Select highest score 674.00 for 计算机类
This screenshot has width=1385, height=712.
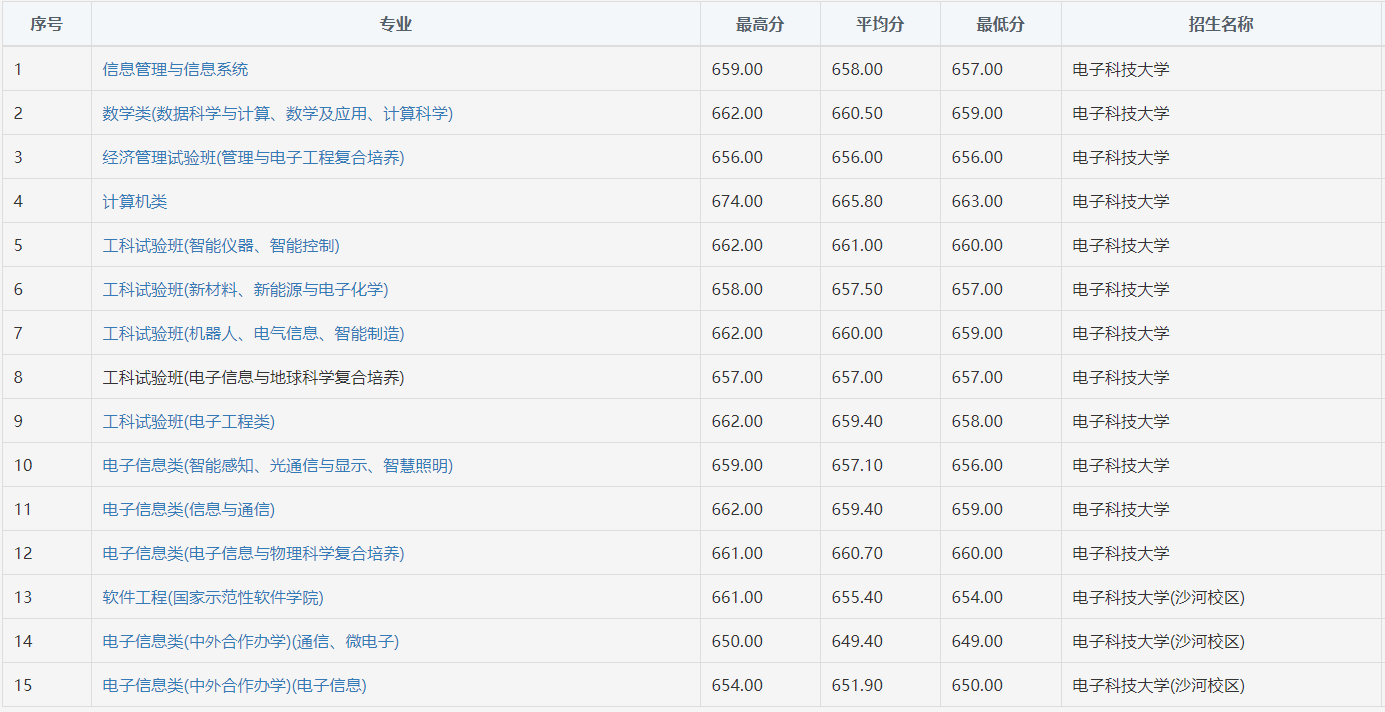pyautogui.click(x=737, y=201)
